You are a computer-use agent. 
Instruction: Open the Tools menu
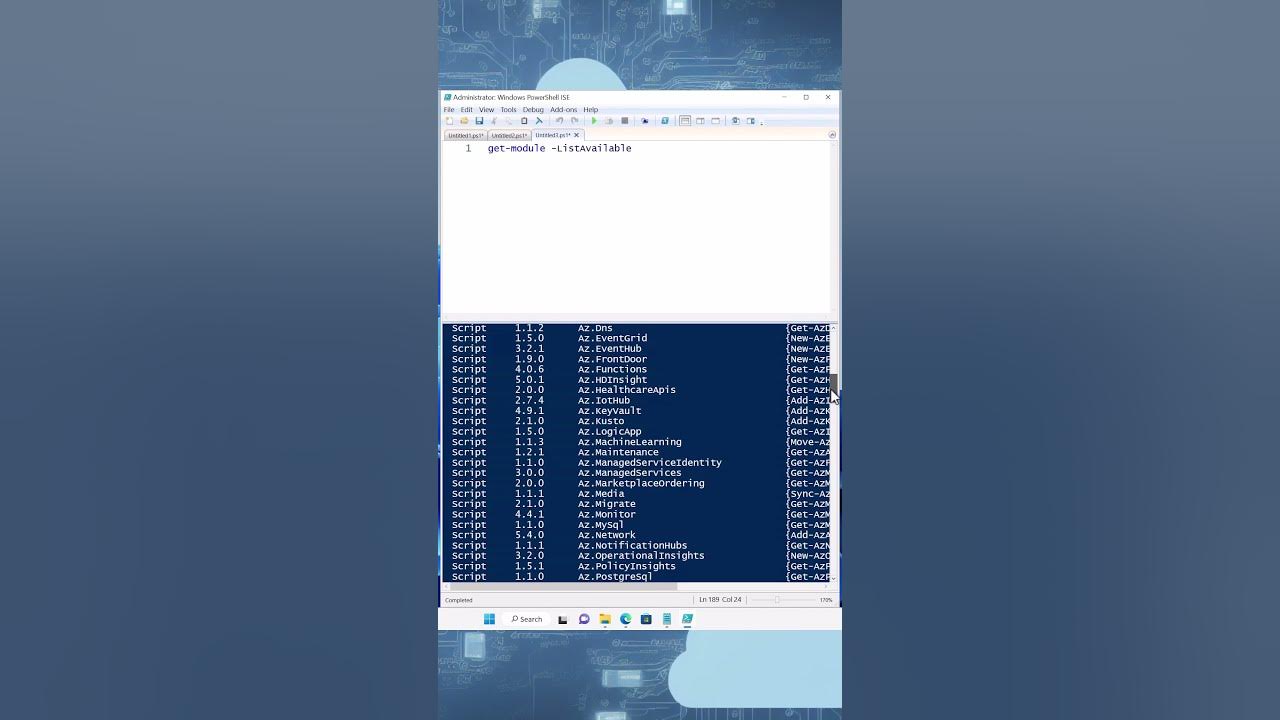tap(508, 110)
